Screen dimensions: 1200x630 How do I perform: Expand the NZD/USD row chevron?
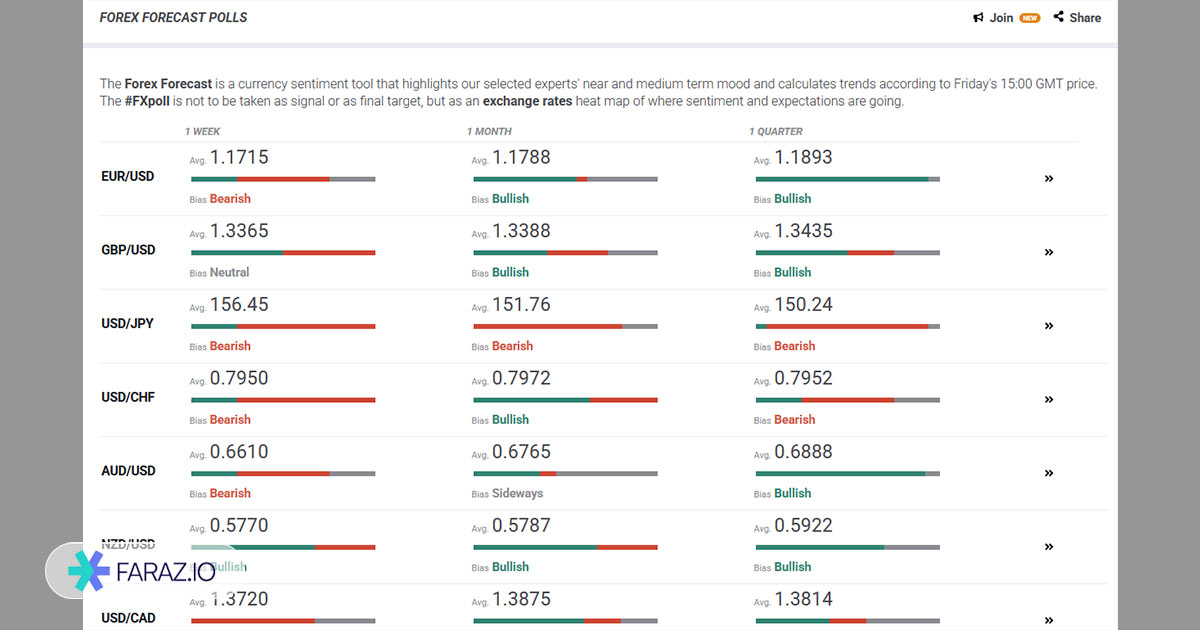click(x=1049, y=547)
